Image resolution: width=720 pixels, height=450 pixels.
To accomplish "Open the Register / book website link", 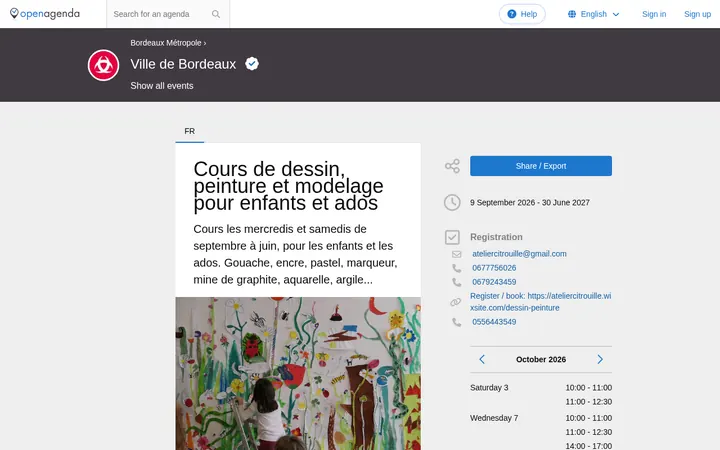I will [x=540, y=302].
